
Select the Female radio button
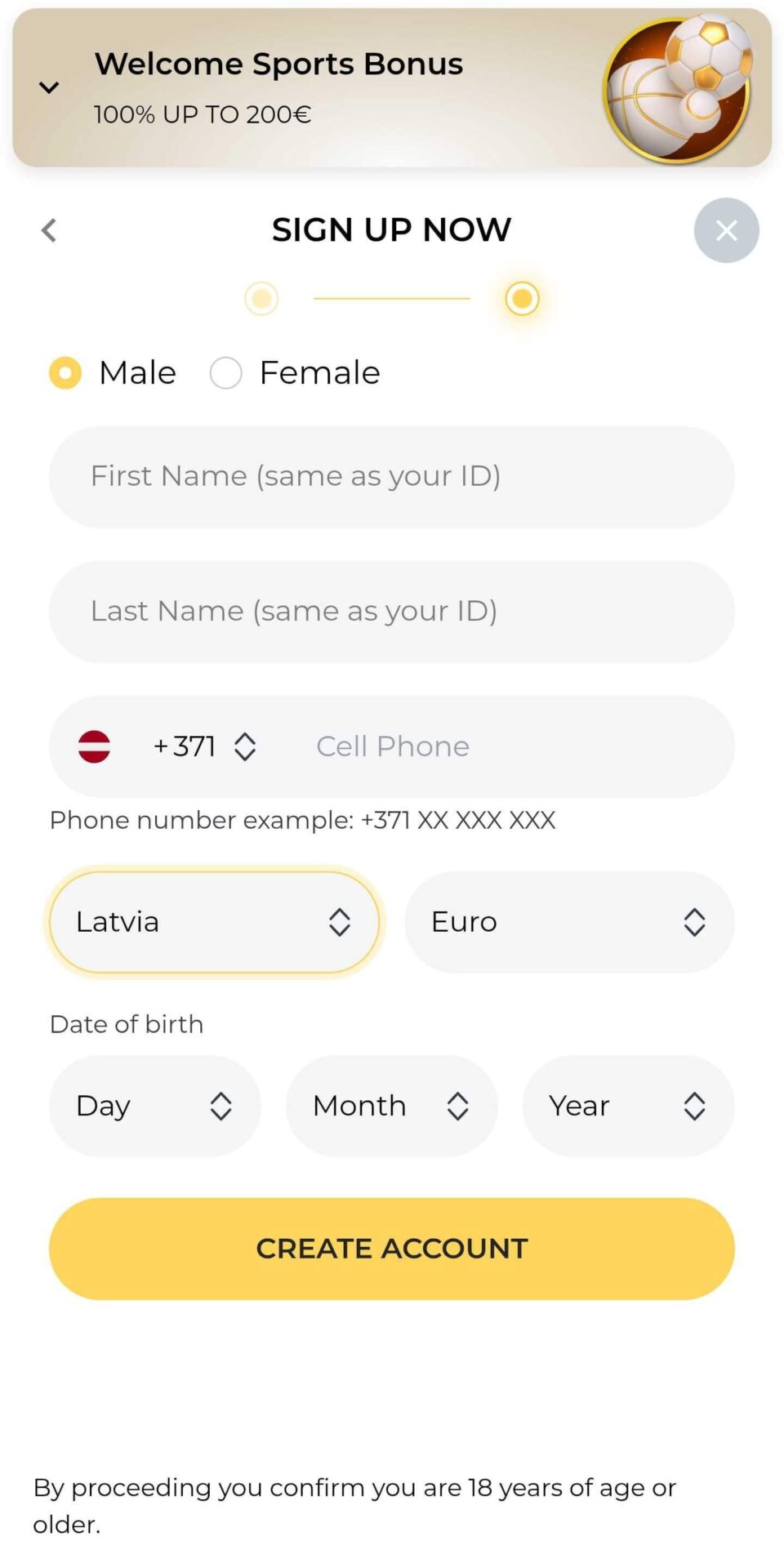tap(226, 373)
